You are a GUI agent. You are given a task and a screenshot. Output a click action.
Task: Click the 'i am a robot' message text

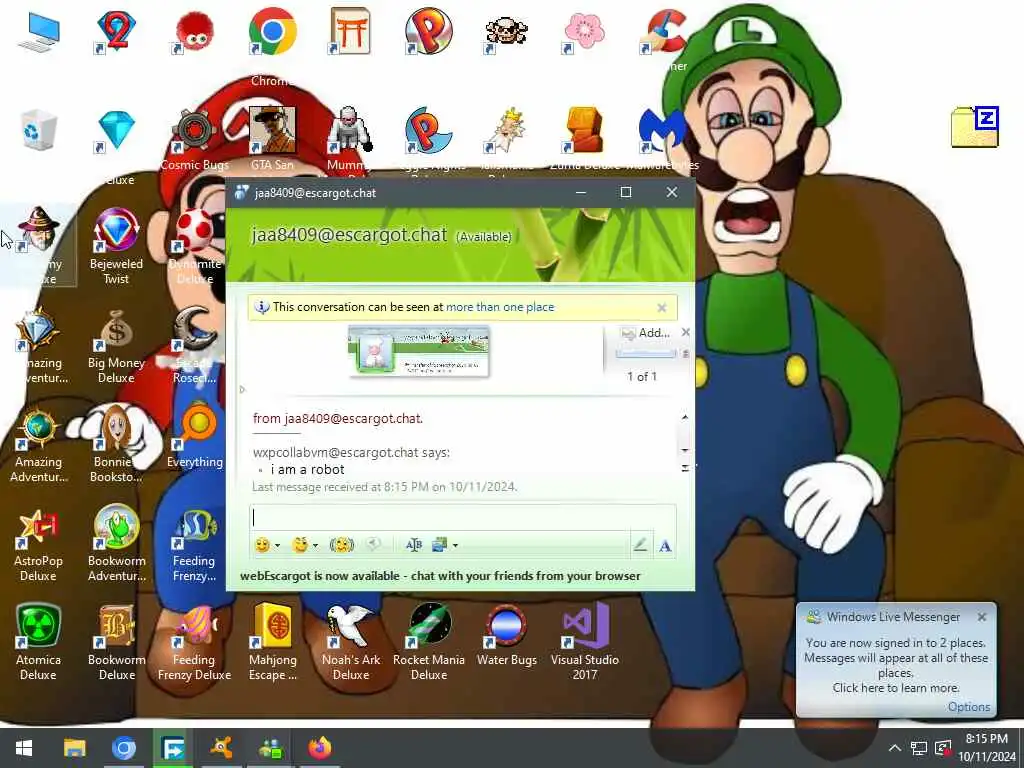pos(308,470)
